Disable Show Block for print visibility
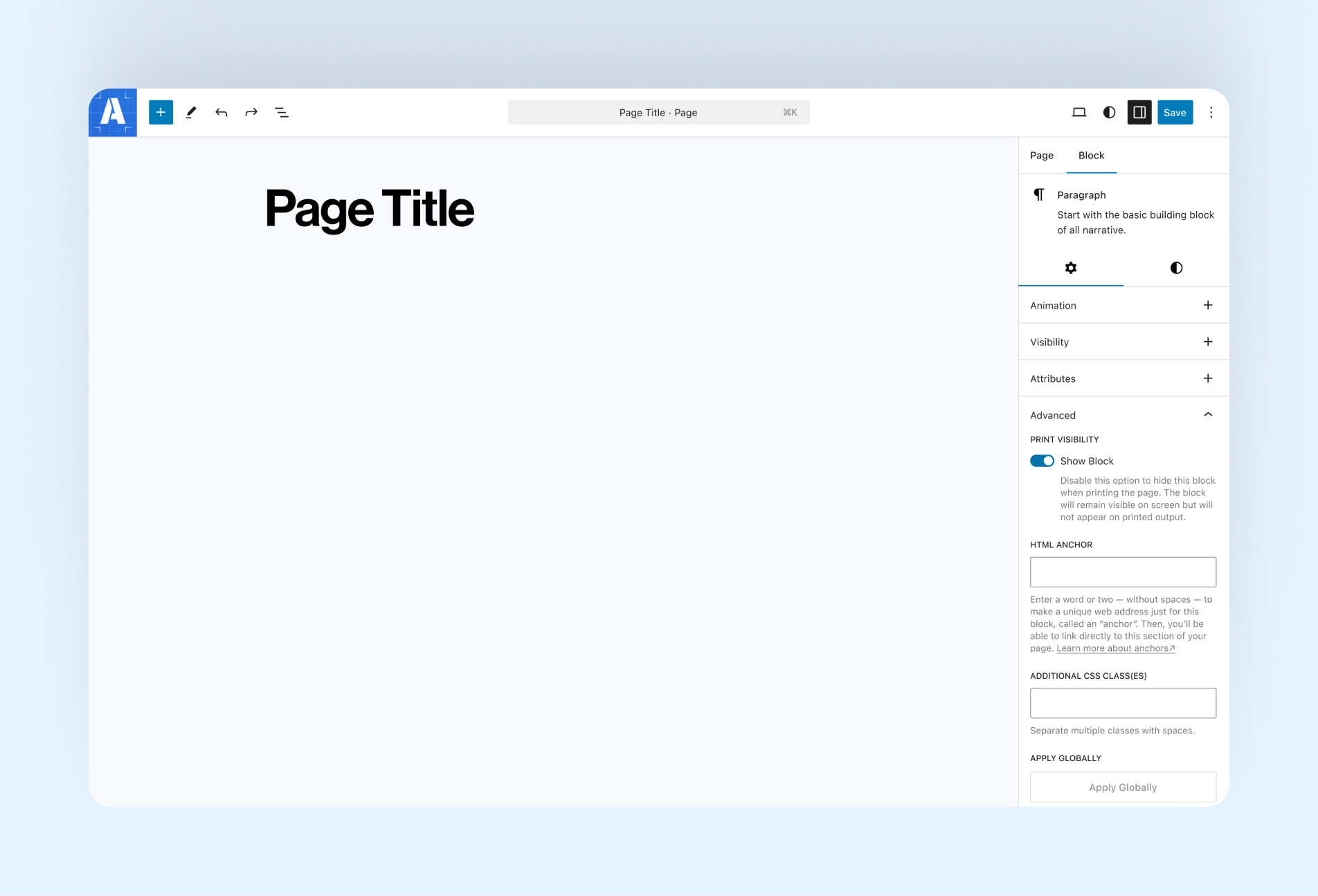Viewport: 1318px width, 896px height. click(1042, 461)
